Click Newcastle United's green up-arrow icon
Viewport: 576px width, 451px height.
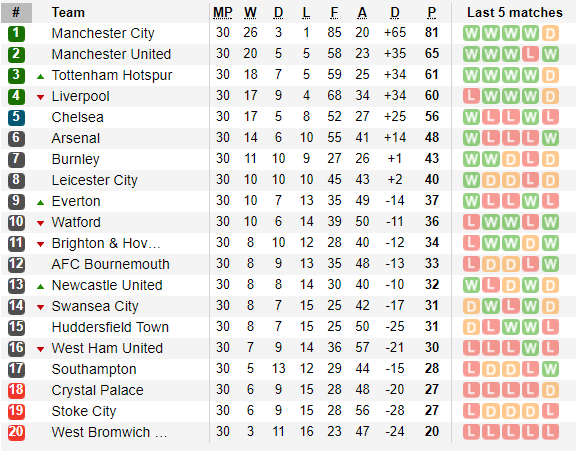click(x=40, y=286)
